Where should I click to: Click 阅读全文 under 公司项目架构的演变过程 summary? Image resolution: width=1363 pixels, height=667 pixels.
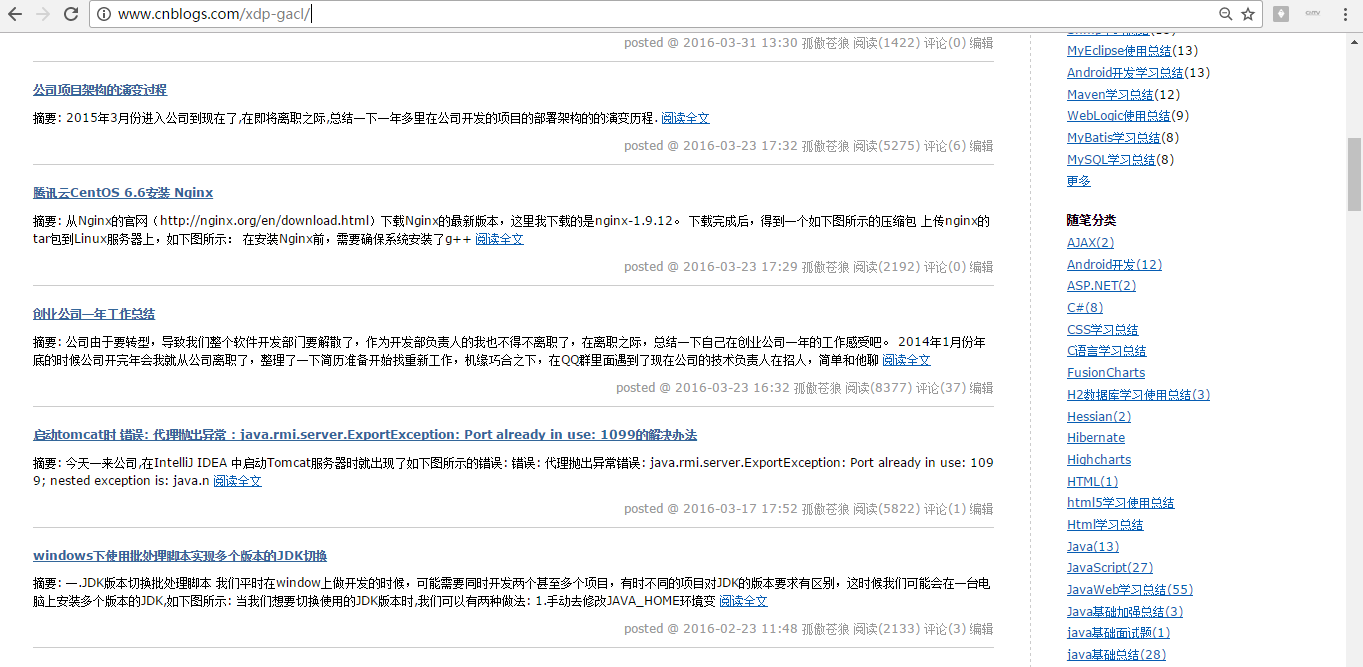point(685,118)
